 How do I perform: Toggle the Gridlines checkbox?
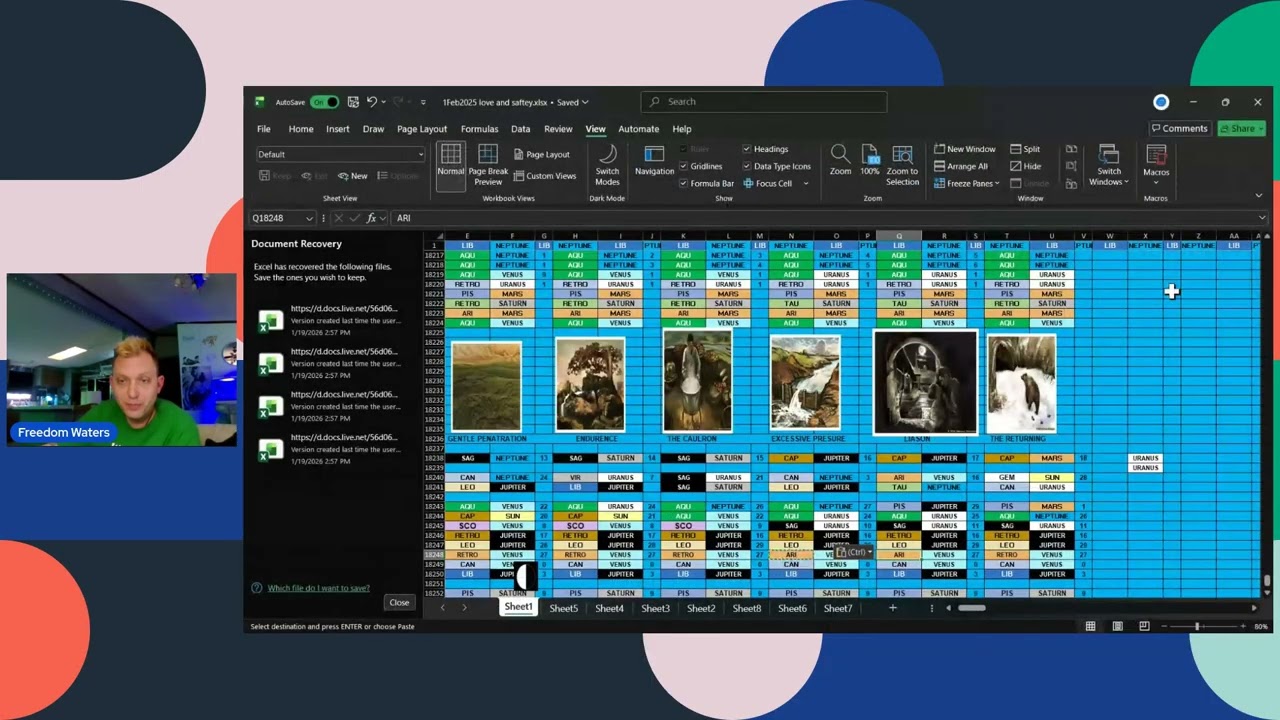pos(700,167)
